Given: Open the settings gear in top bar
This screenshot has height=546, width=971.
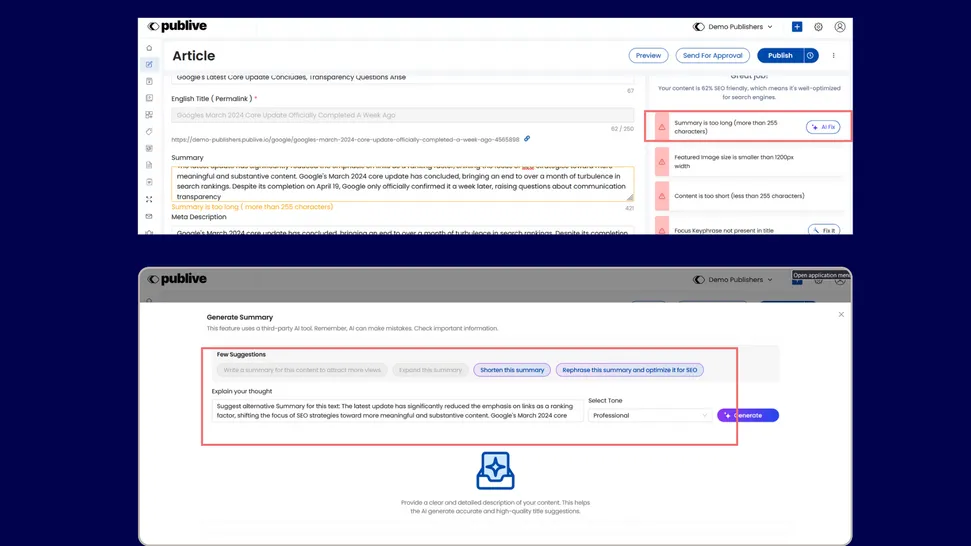Looking at the screenshot, I should [x=818, y=27].
